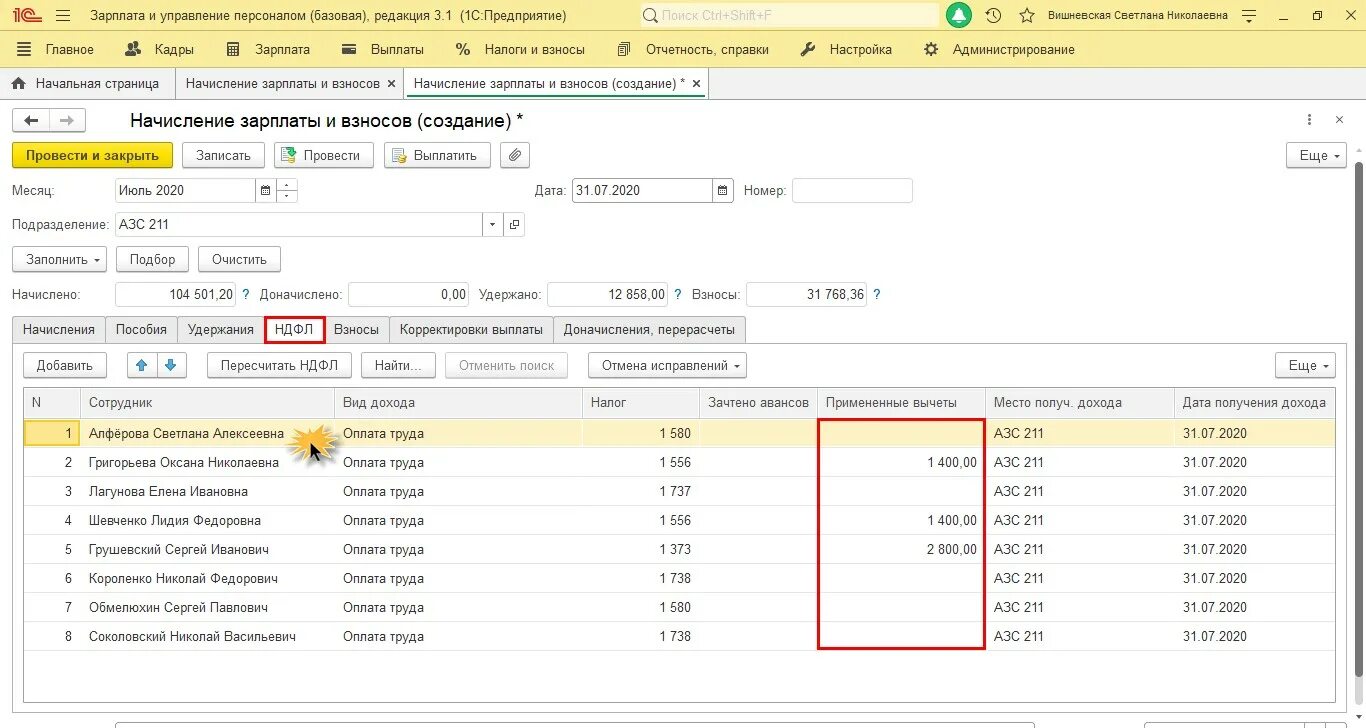Switch to the Удержания tab
Screen dimensions: 1366x728
(221, 329)
